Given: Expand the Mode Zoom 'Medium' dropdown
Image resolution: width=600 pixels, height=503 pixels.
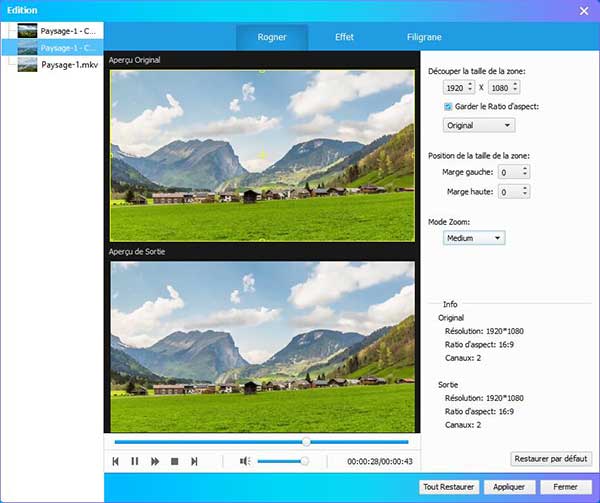Looking at the screenshot, I should coord(474,238).
